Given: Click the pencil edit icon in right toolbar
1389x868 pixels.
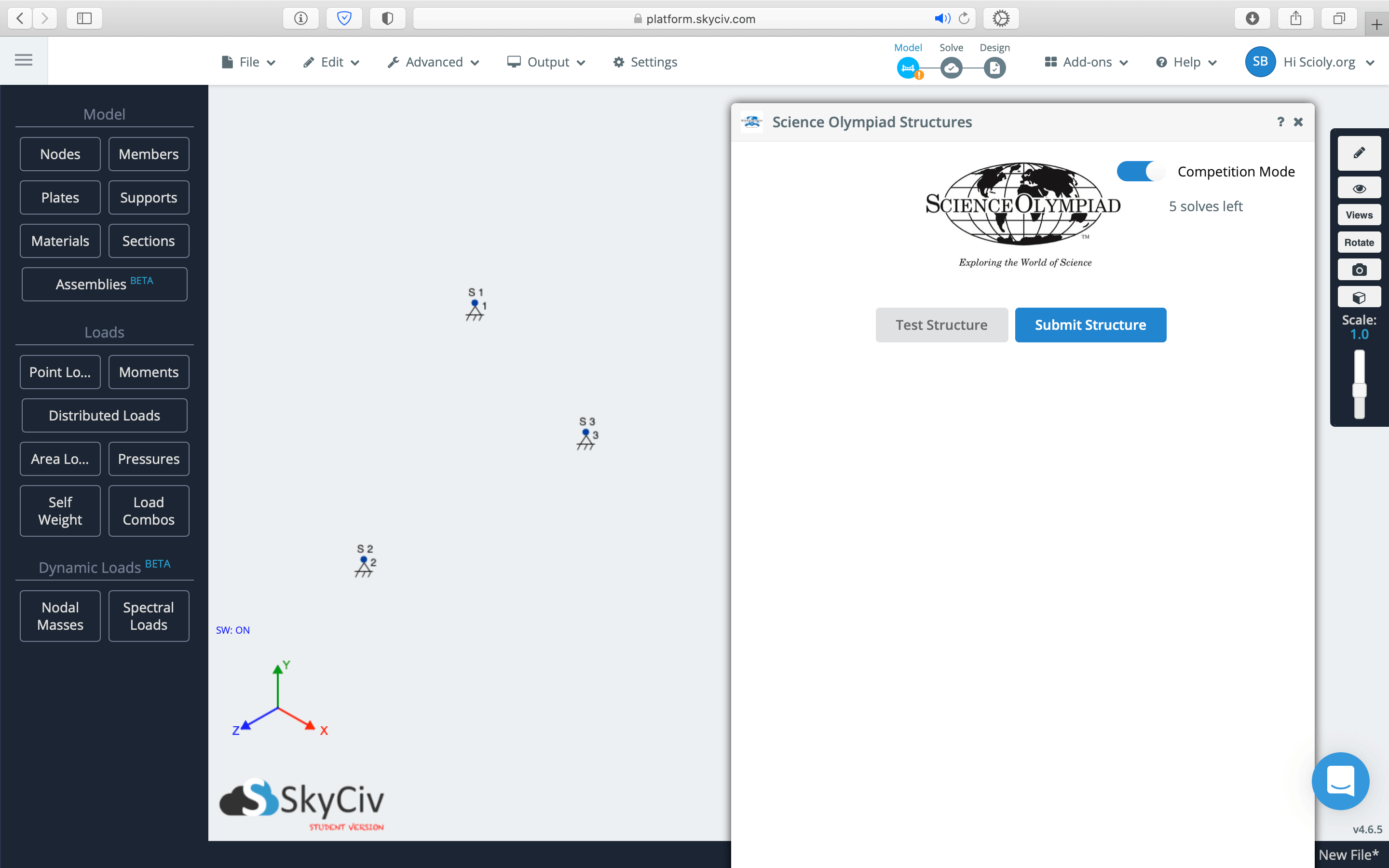Looking at the screenshot, I should point(1359,153).
